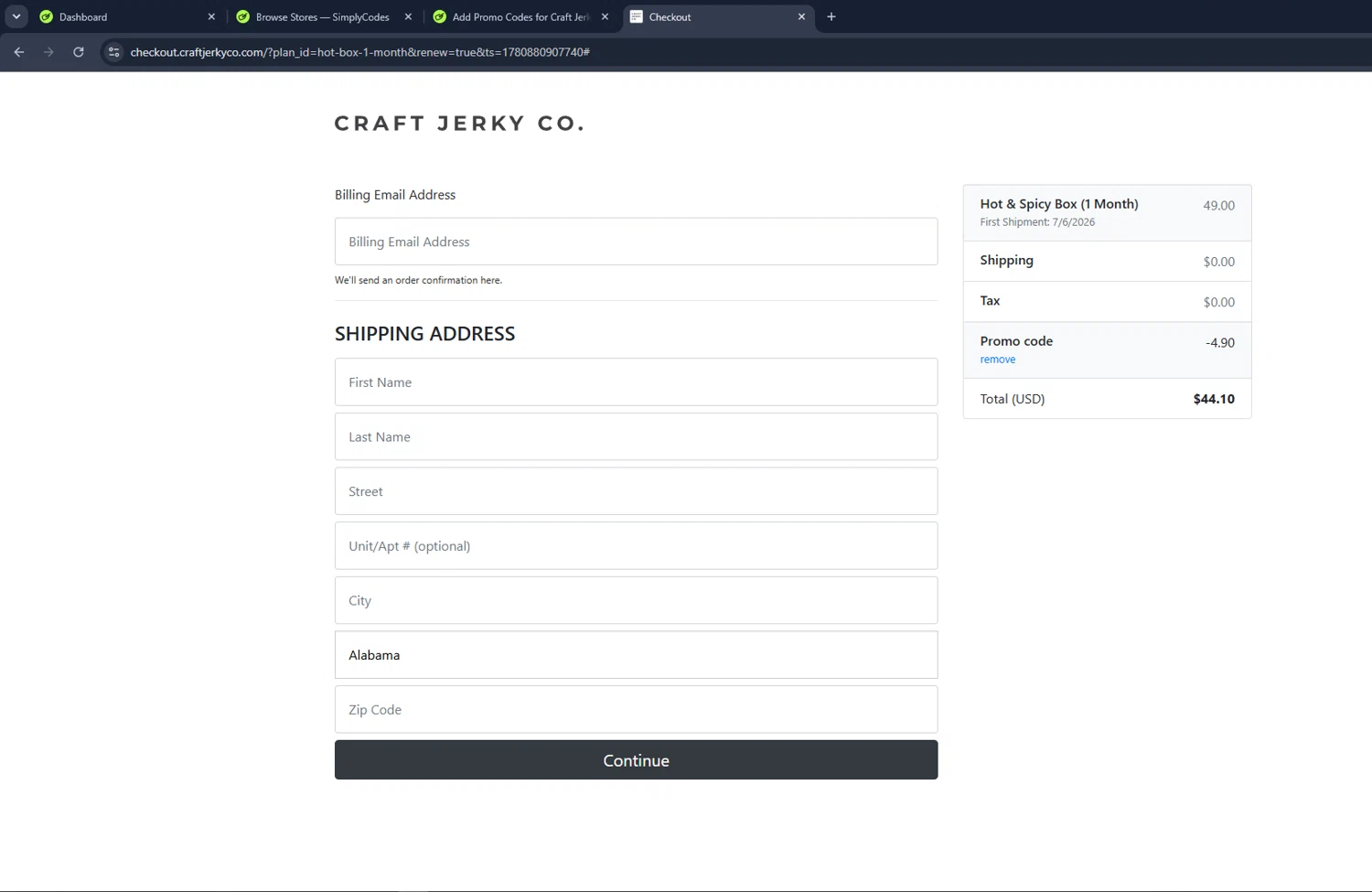The height and width of the screenshot is (892, 1372).
Task: Focus the First Name field
Action: [x=636, y=382]
